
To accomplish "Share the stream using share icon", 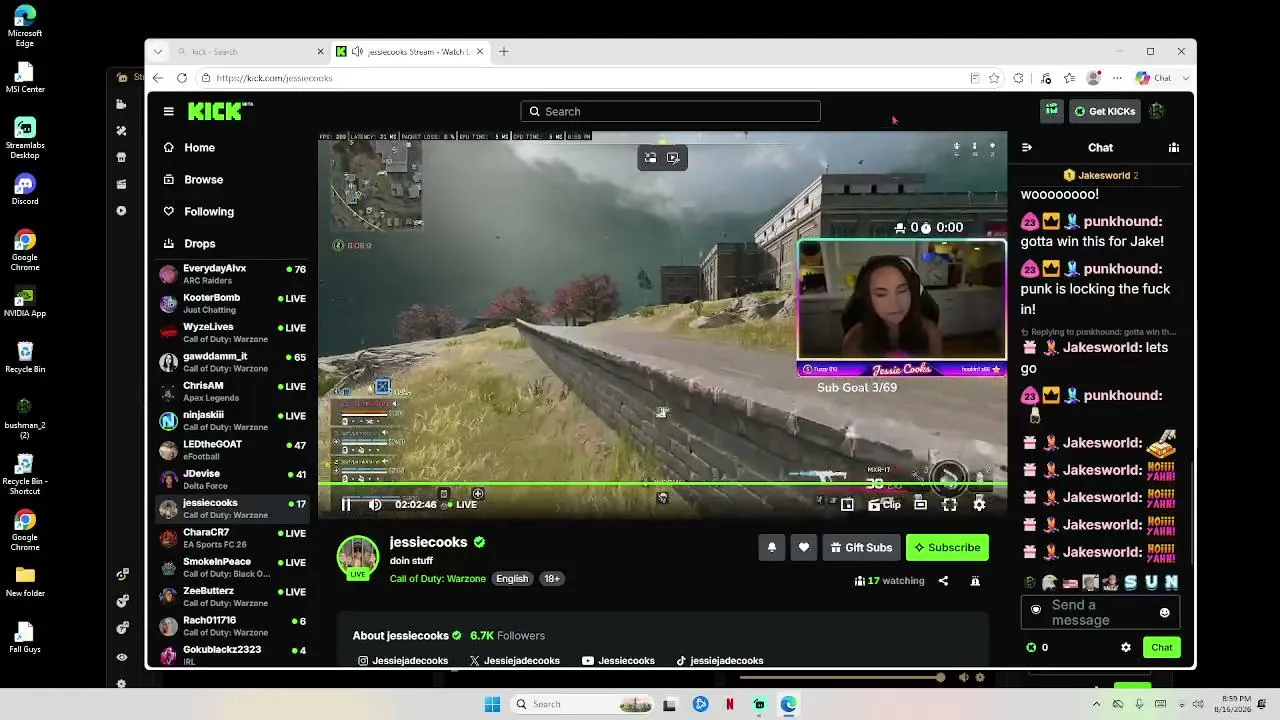I will [x=943, y=581].
